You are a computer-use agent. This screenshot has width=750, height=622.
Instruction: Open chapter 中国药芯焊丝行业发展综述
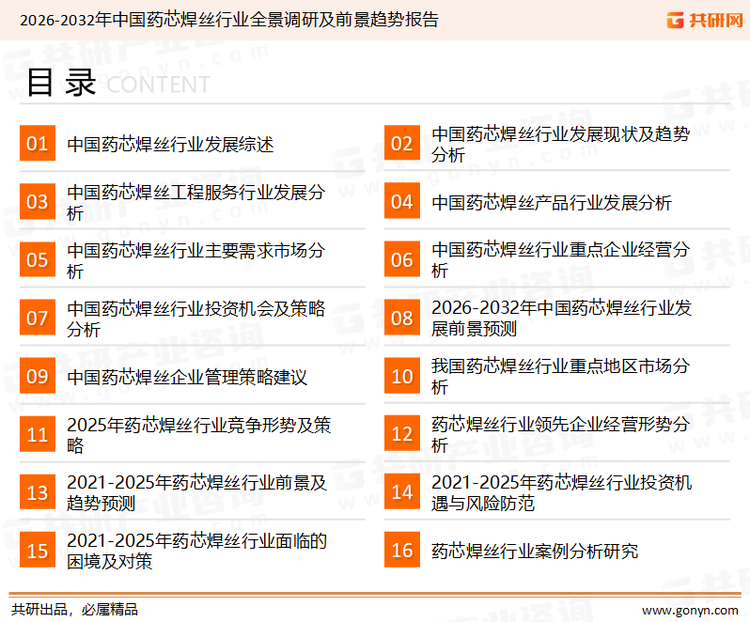170,144
